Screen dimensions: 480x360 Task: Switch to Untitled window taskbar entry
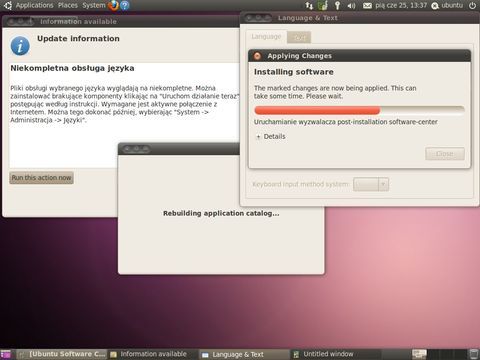pos(335,354)
